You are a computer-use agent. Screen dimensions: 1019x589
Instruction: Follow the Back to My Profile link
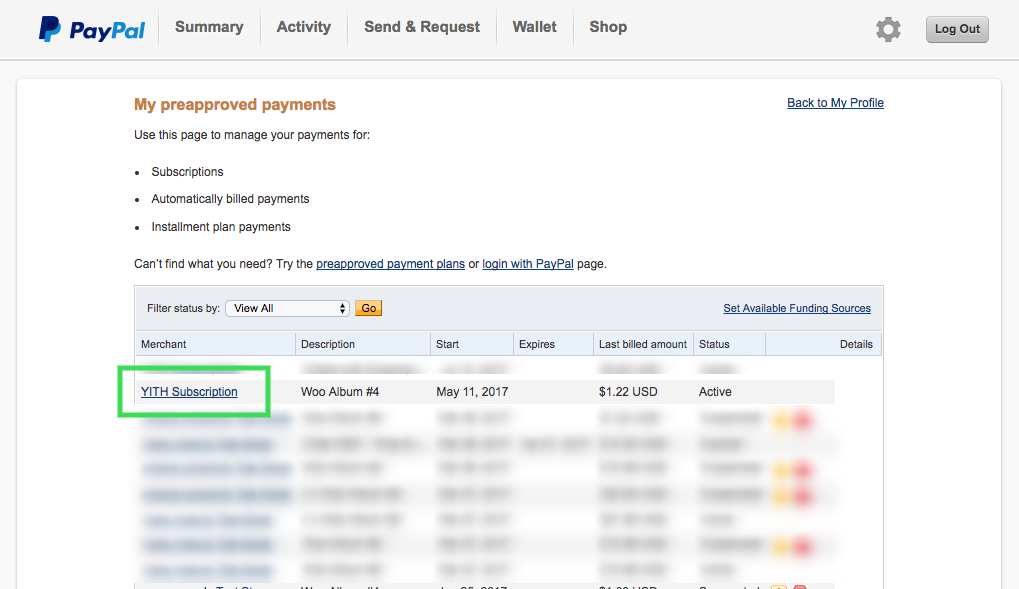tap(835, 103)
